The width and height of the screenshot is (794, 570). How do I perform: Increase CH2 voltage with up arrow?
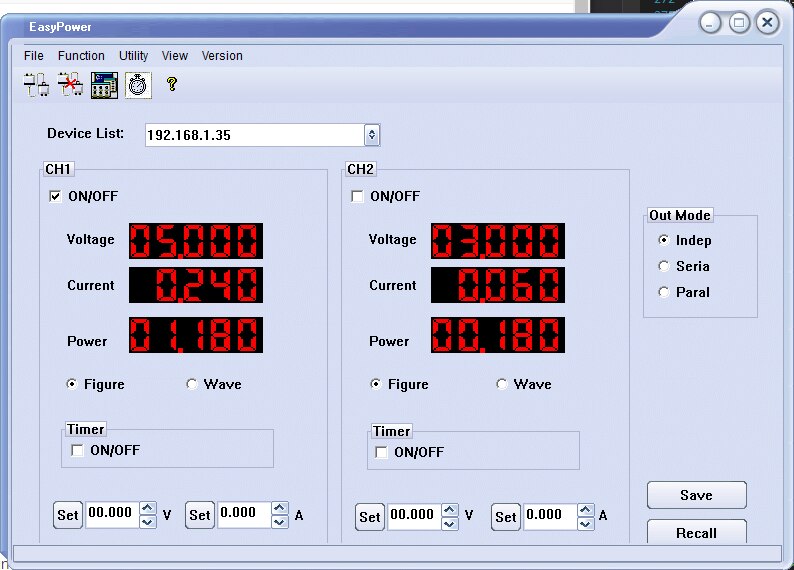(x=450, y=510)
